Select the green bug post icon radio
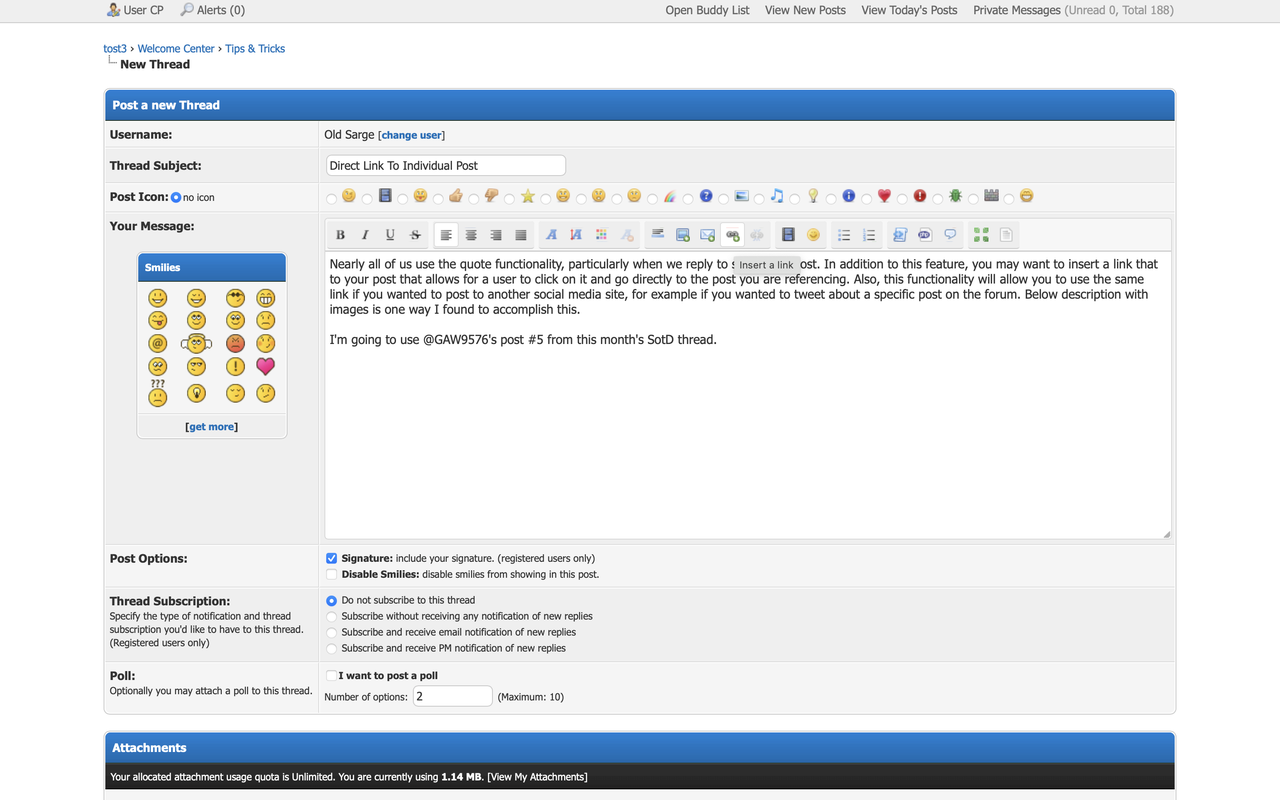 pos(937,199)
